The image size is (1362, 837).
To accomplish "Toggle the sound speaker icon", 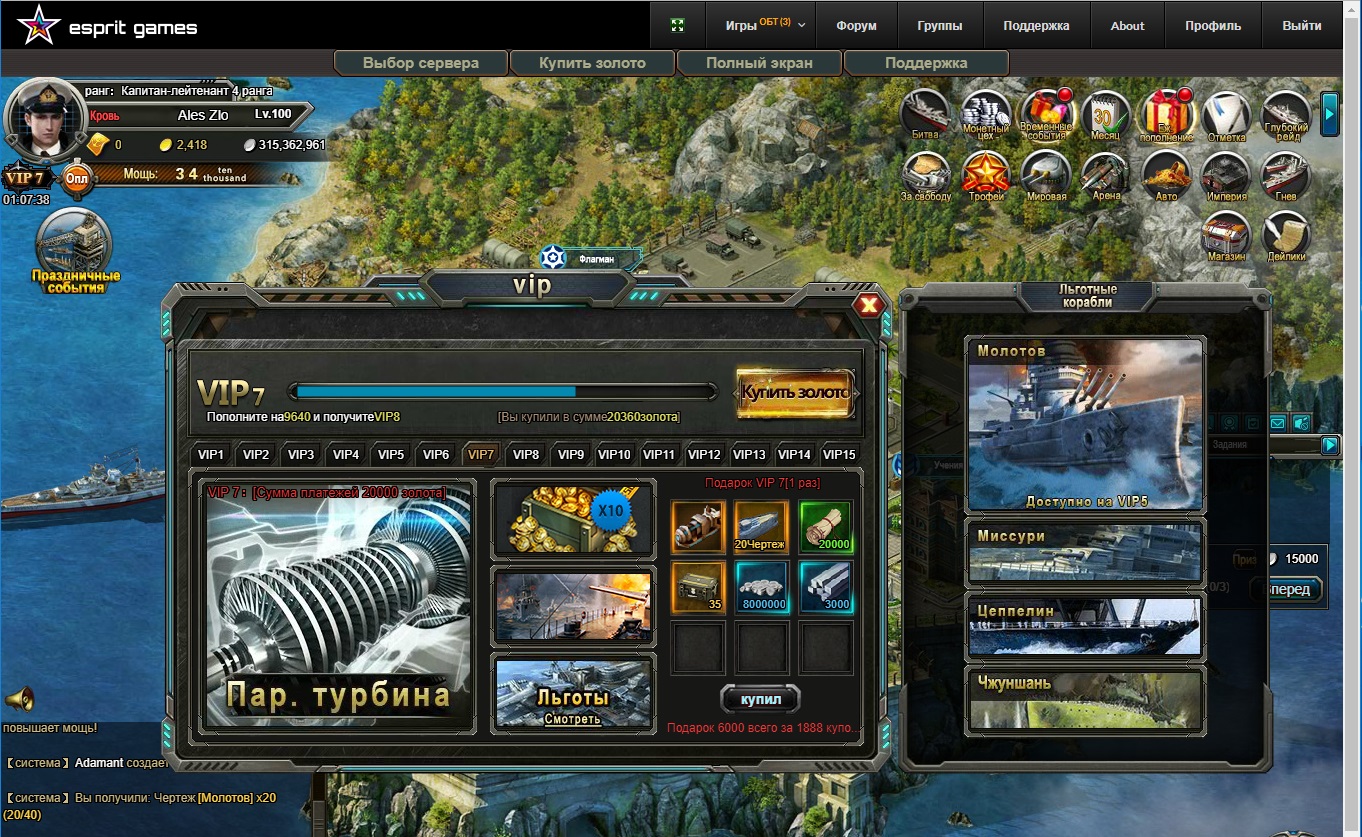I will pyautogui.click(x=20, y=698).
